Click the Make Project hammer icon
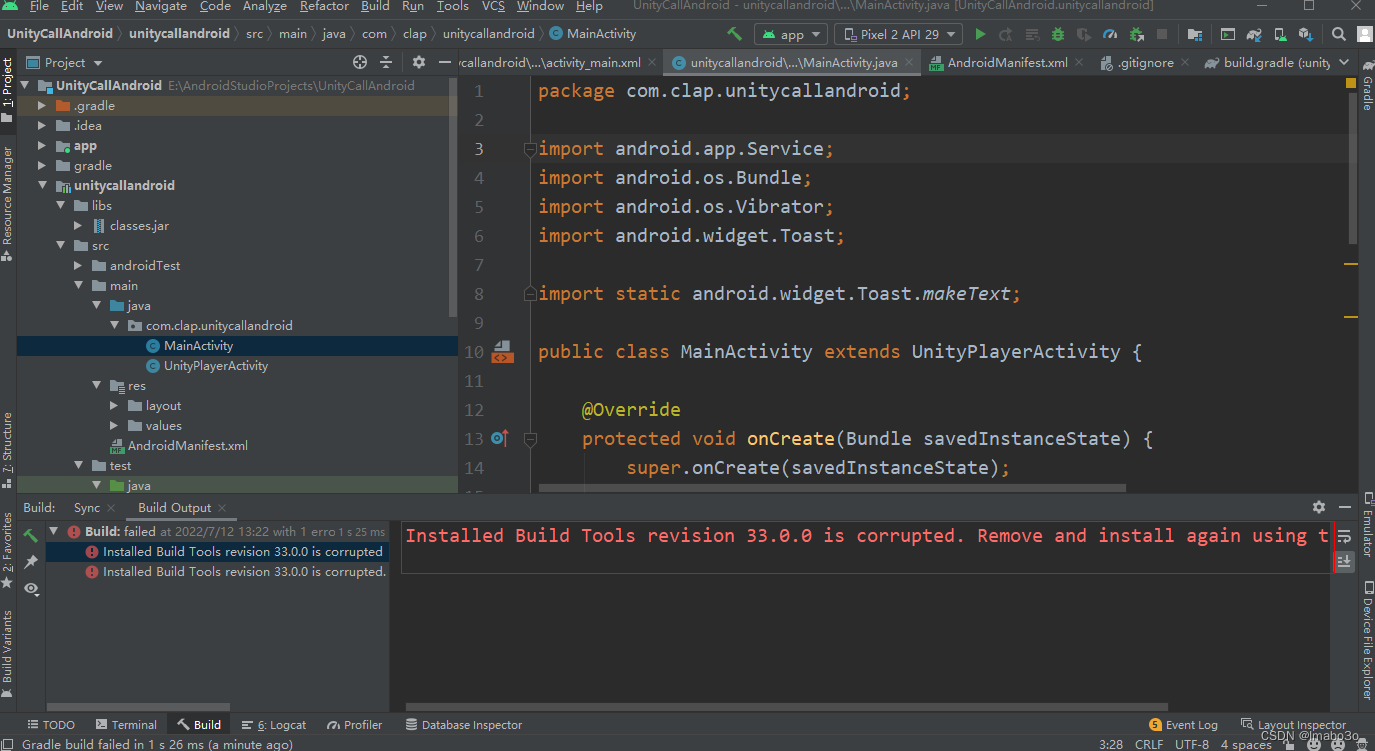Screen dimensions: 1375x751 [x=735, y=34]
